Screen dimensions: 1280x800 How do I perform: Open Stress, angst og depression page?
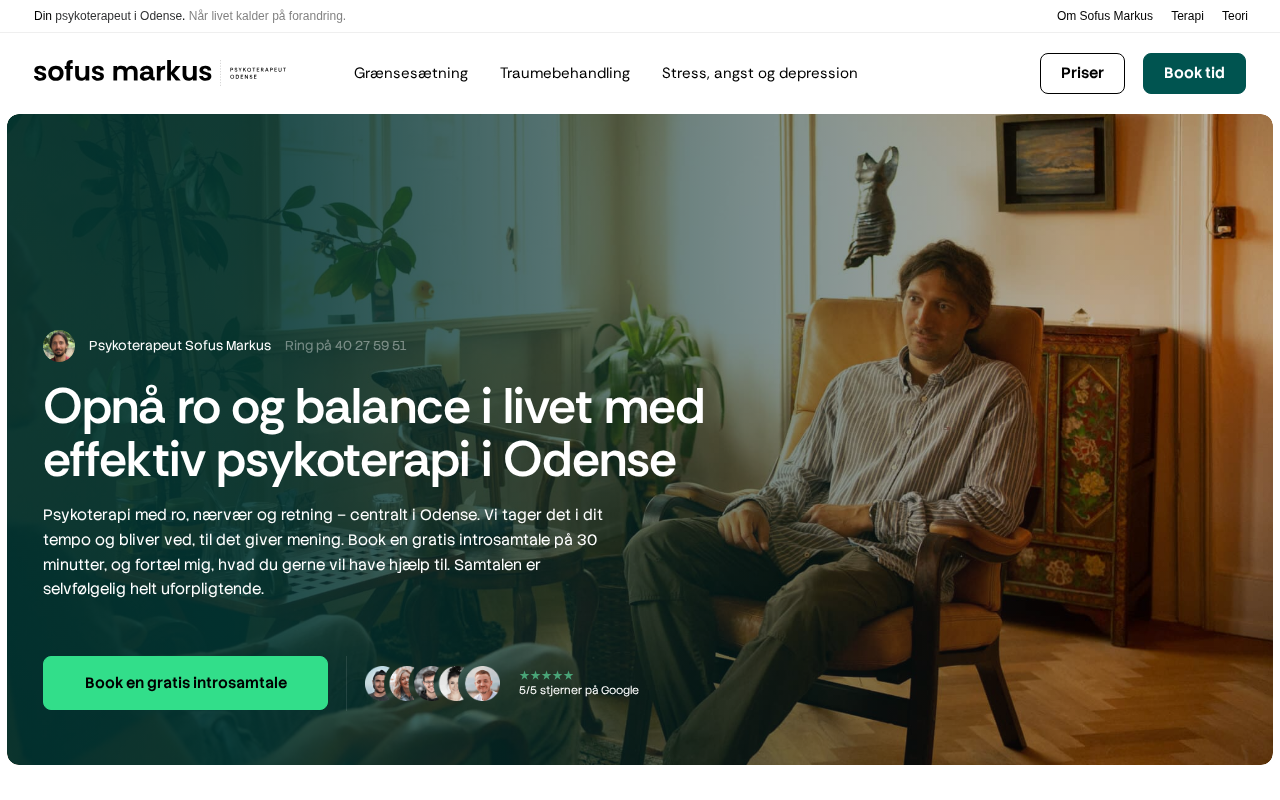tap(760, 73)
